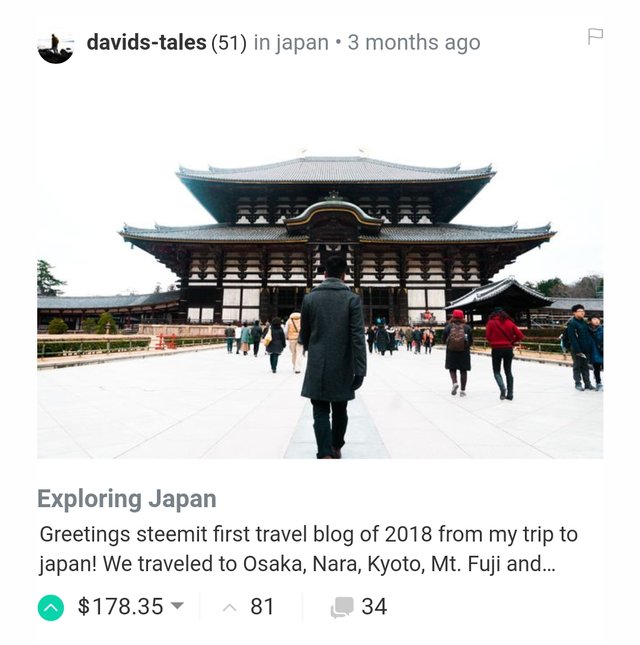Expand the $178.35 payout dropdown arrow

click(x=177, y=606)
